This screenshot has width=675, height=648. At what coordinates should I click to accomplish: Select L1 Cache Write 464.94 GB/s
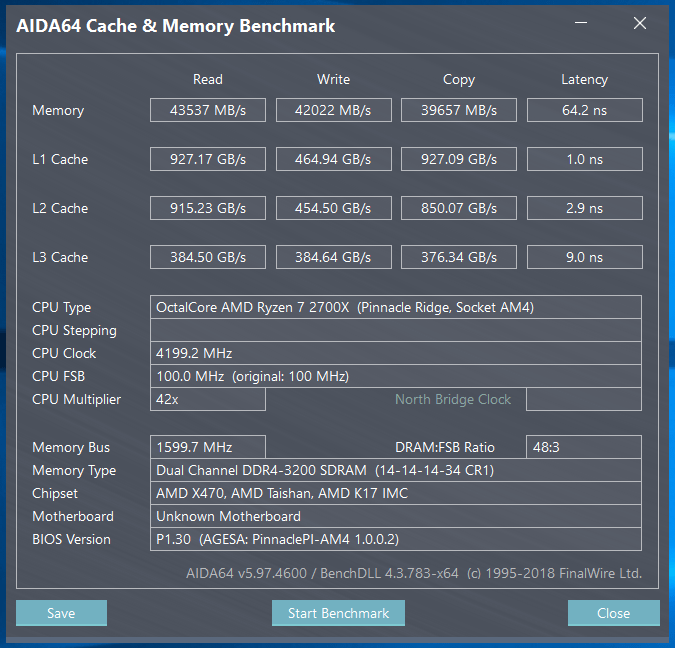pyautogui.click(x=334, y=159)
